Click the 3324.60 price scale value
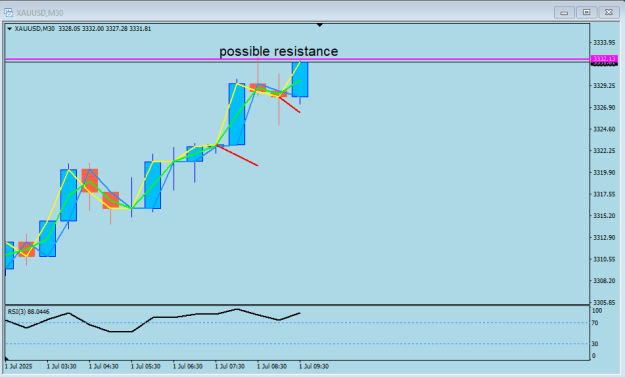The height and width of the screenshot is (377, 625). pos(604,129)
